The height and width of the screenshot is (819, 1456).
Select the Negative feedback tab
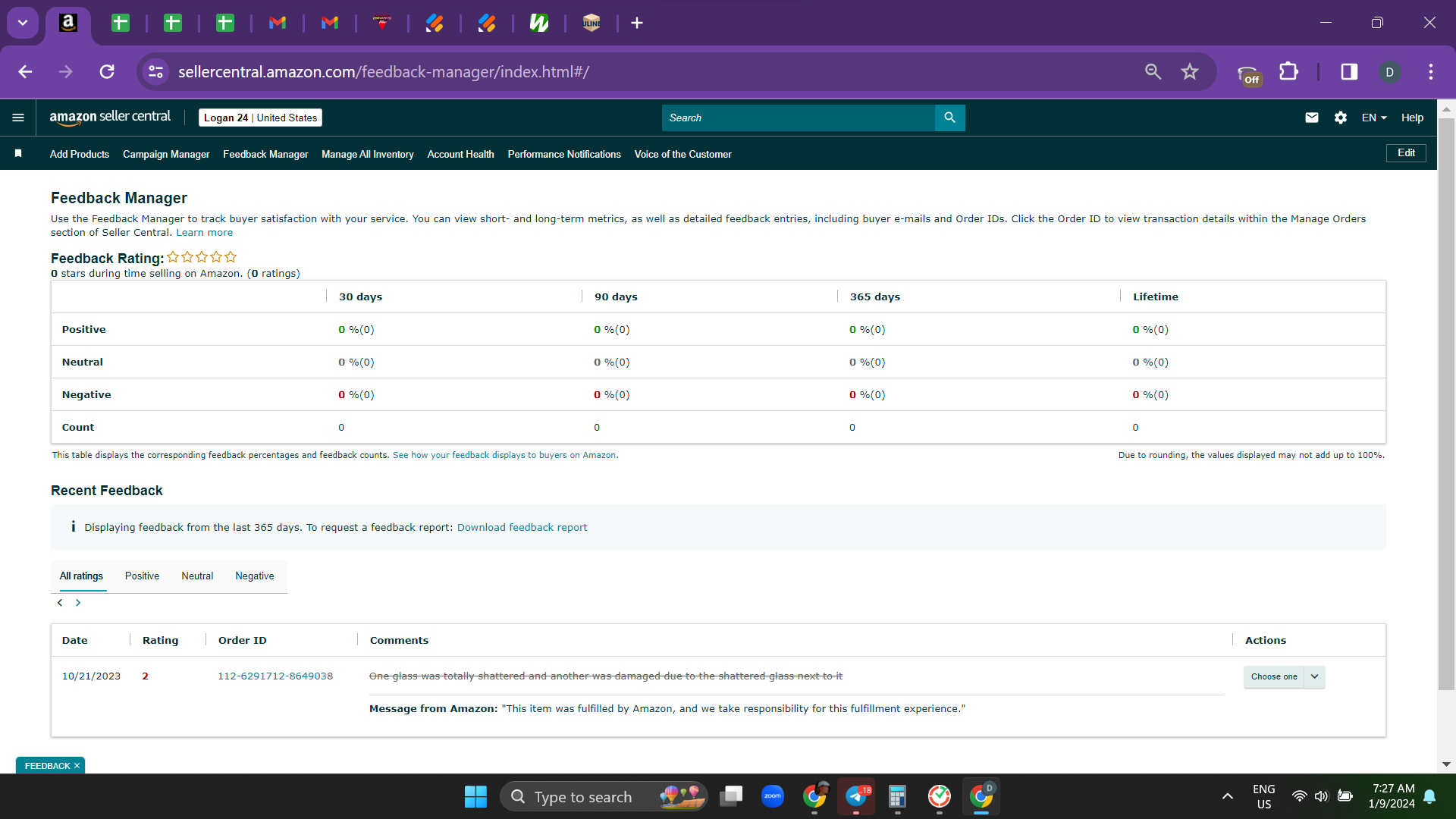[254, 576]
